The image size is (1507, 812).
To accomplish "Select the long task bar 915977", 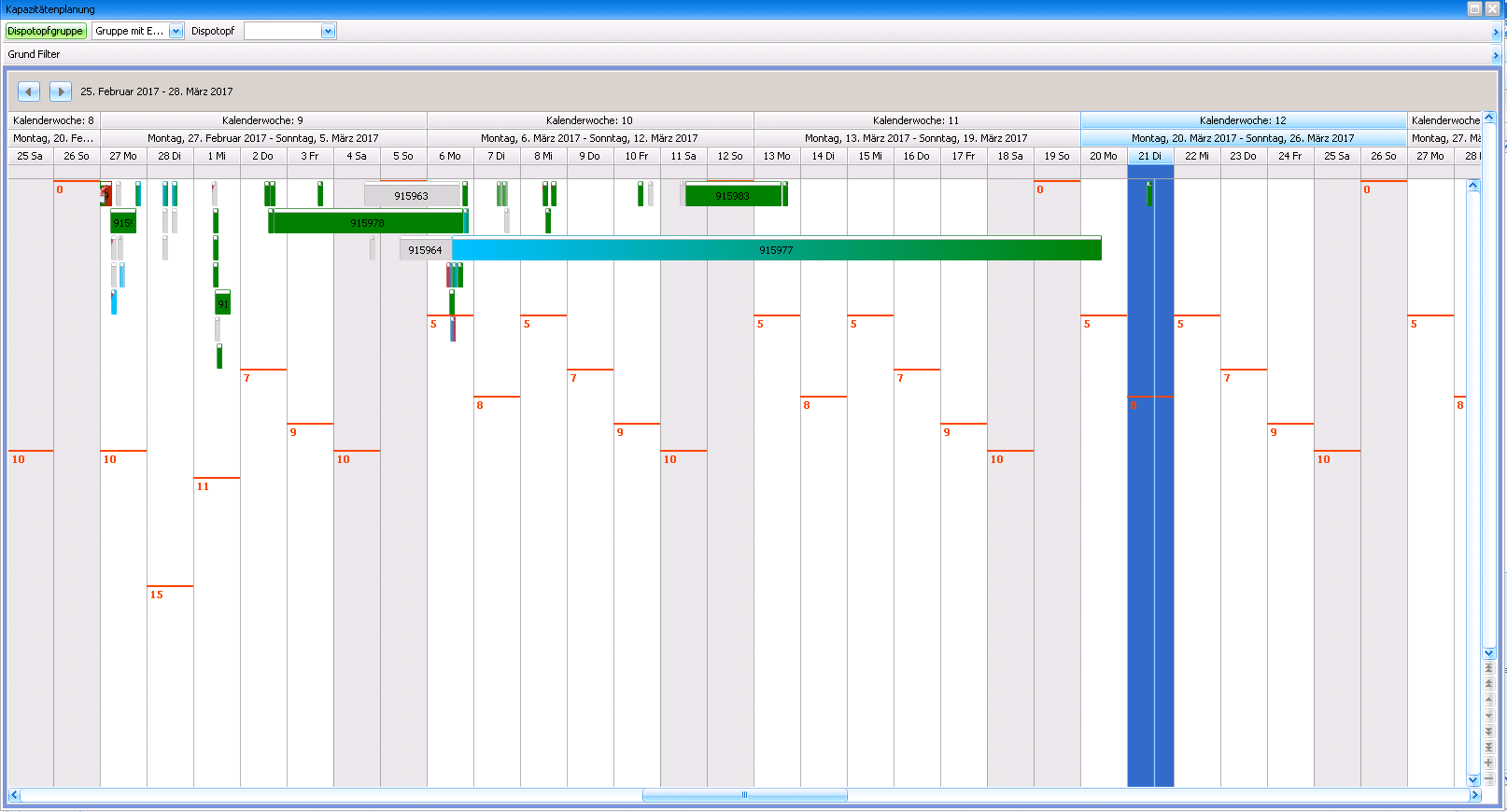I will click(x=776, y=250).
